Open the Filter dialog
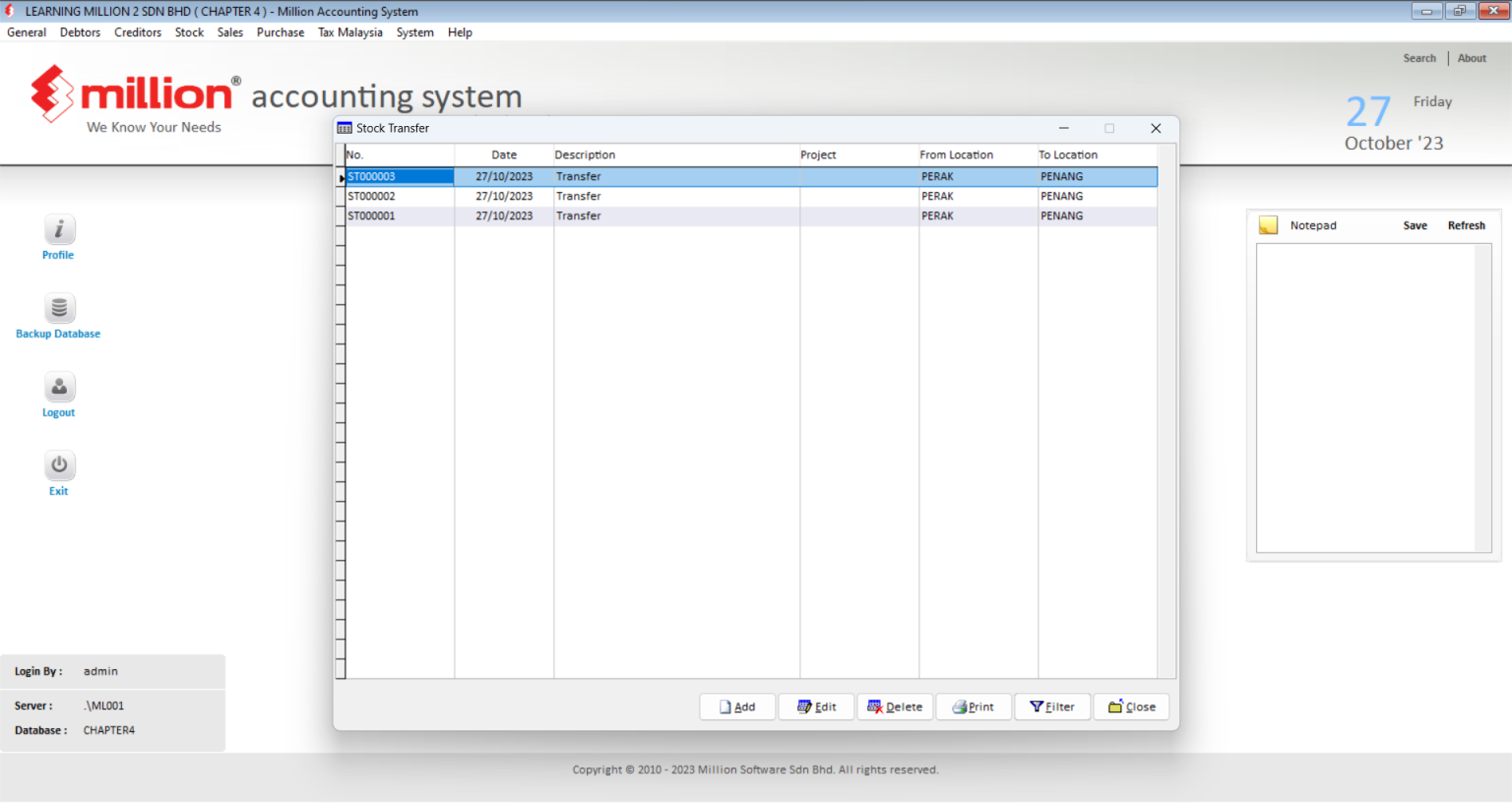 (1052, 707)
